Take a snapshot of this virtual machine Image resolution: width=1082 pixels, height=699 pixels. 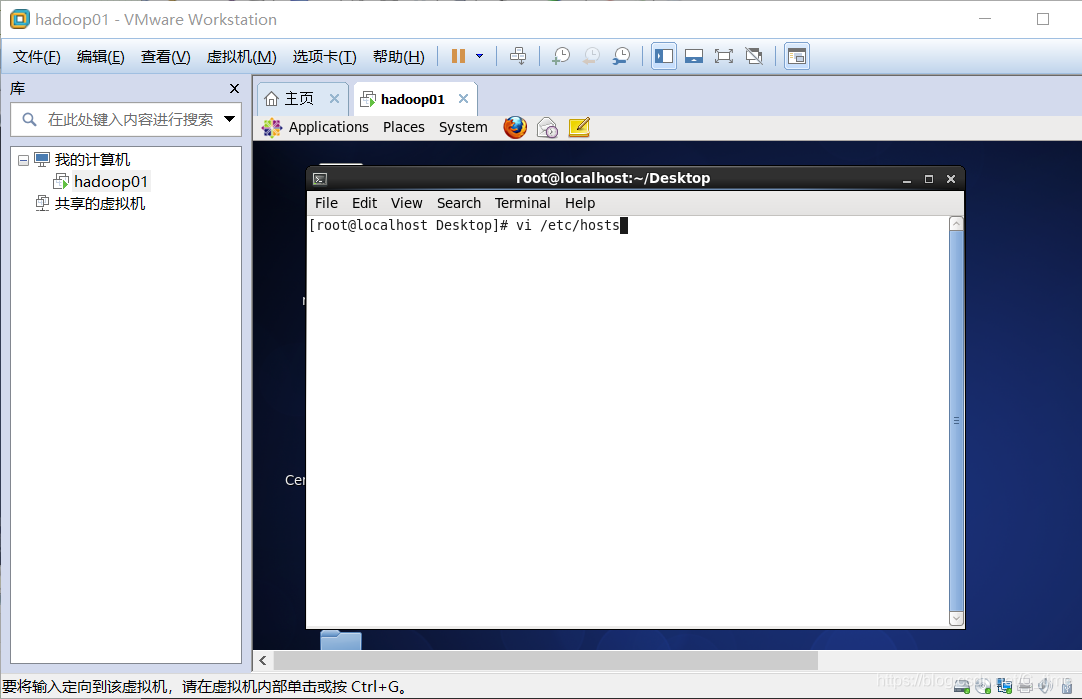[561, 56]
